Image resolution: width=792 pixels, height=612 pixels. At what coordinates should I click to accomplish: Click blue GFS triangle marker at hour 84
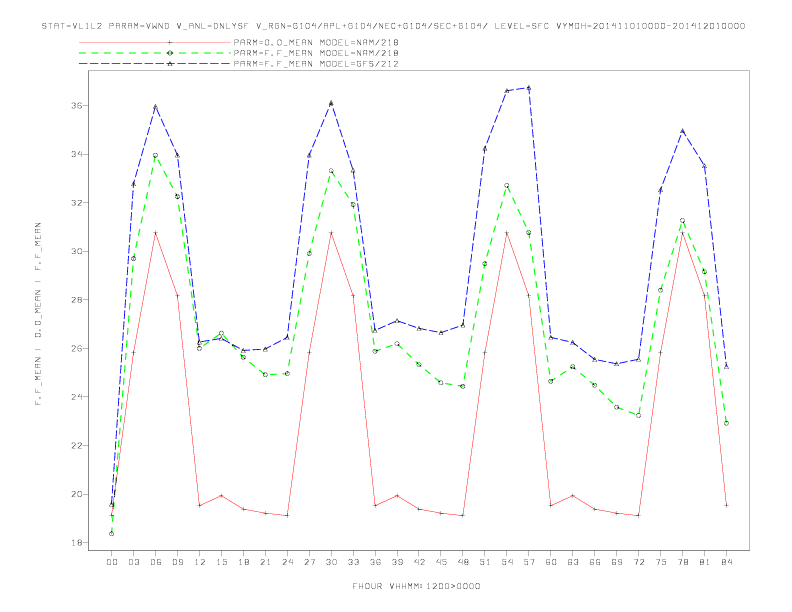[726, 367]
